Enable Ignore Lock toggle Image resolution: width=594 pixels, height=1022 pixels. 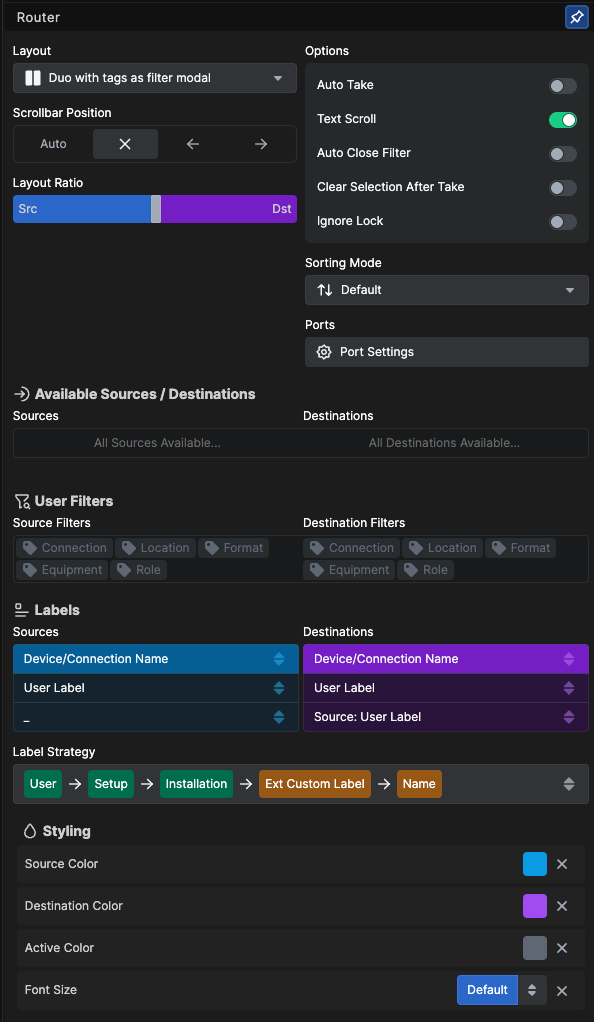coord(563,222)
